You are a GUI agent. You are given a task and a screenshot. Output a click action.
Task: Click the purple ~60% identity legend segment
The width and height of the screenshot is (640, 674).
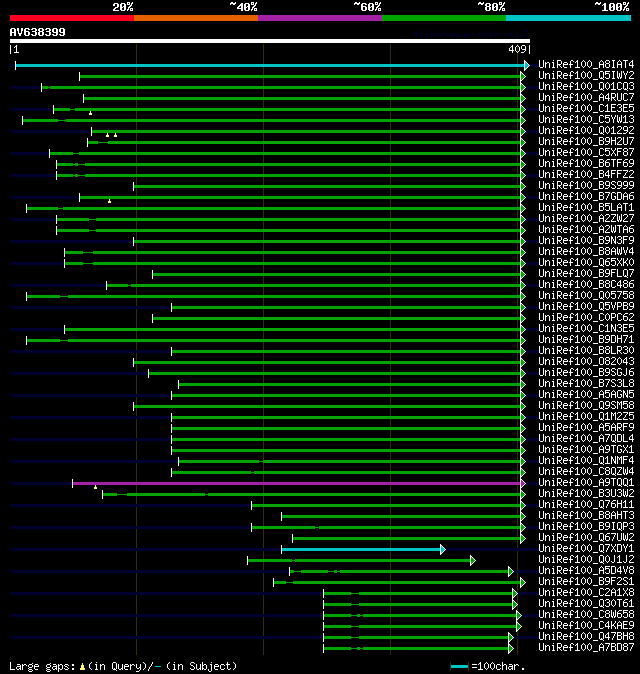click(320, 18)
